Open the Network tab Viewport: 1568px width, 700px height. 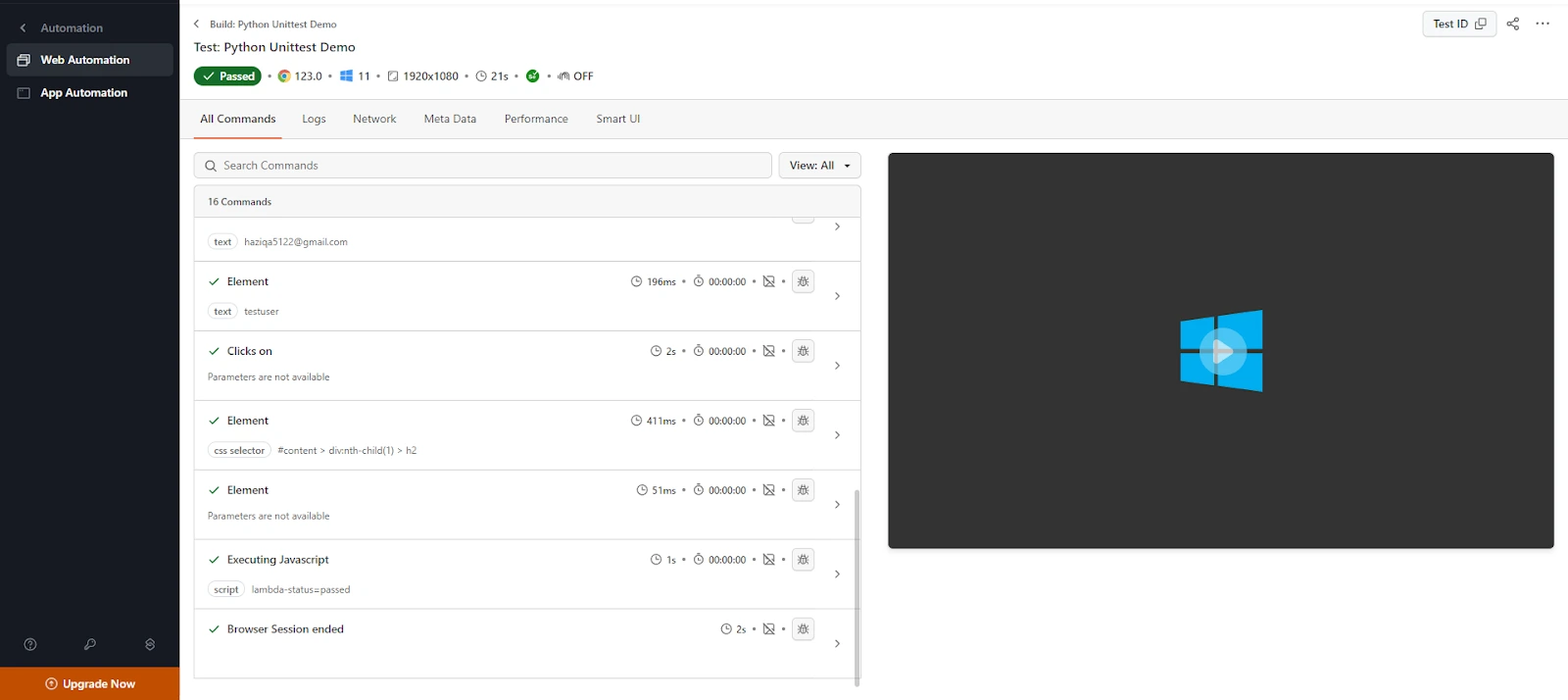[x=374, y=119]
